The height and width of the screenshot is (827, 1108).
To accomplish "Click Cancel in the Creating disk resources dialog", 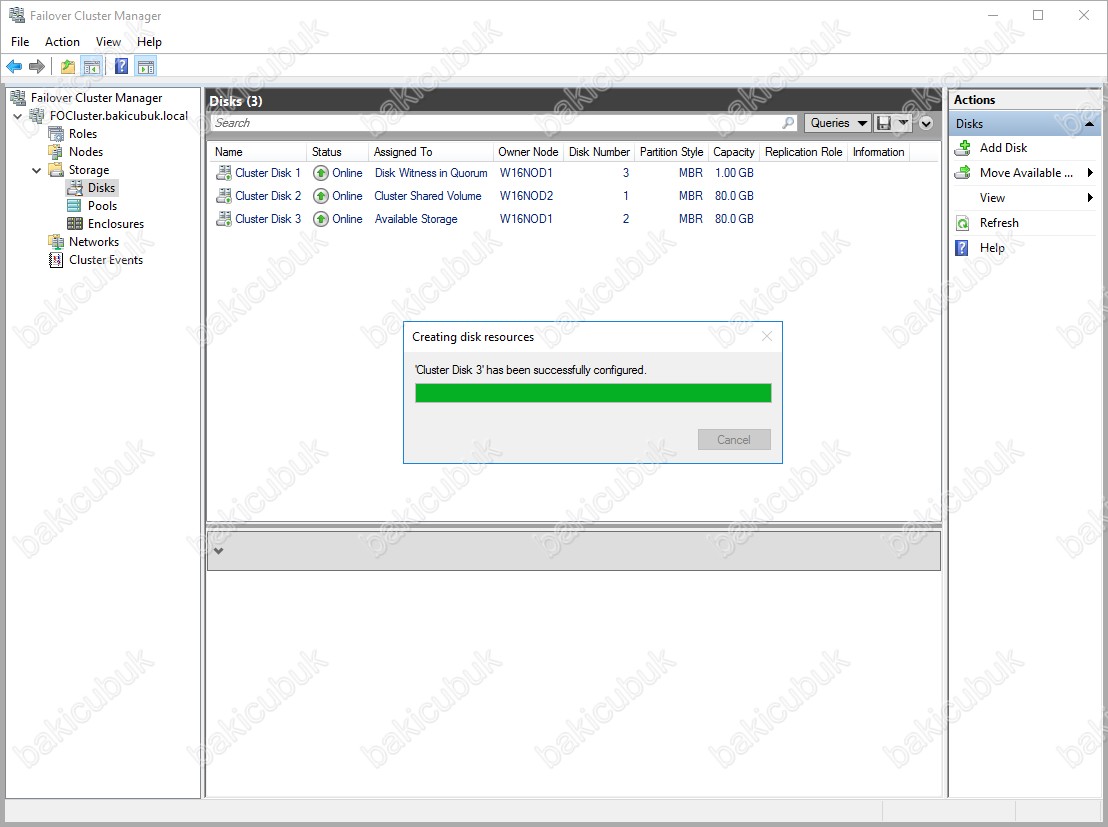I will 733,440.
